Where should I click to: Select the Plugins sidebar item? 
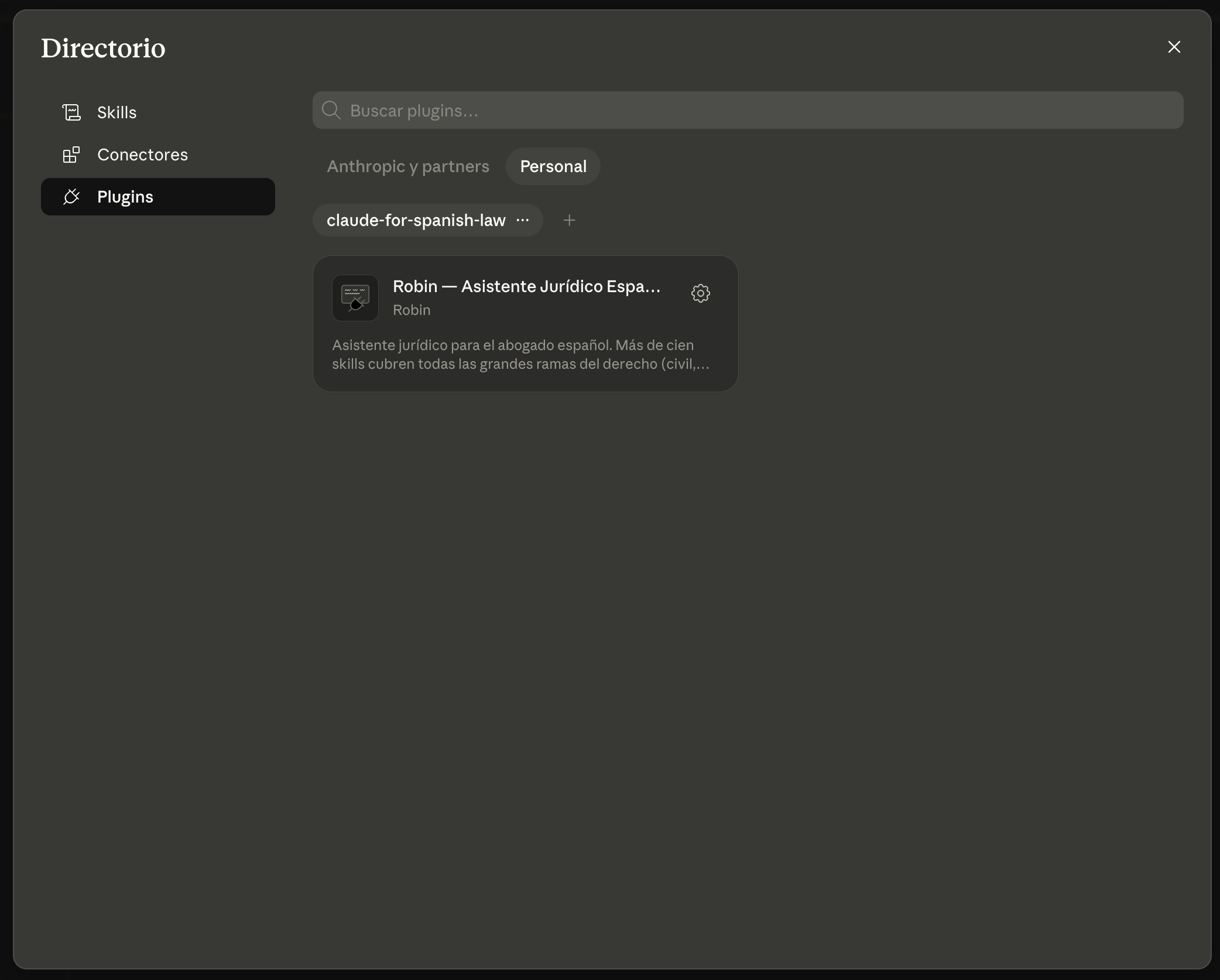coord(158,197)
